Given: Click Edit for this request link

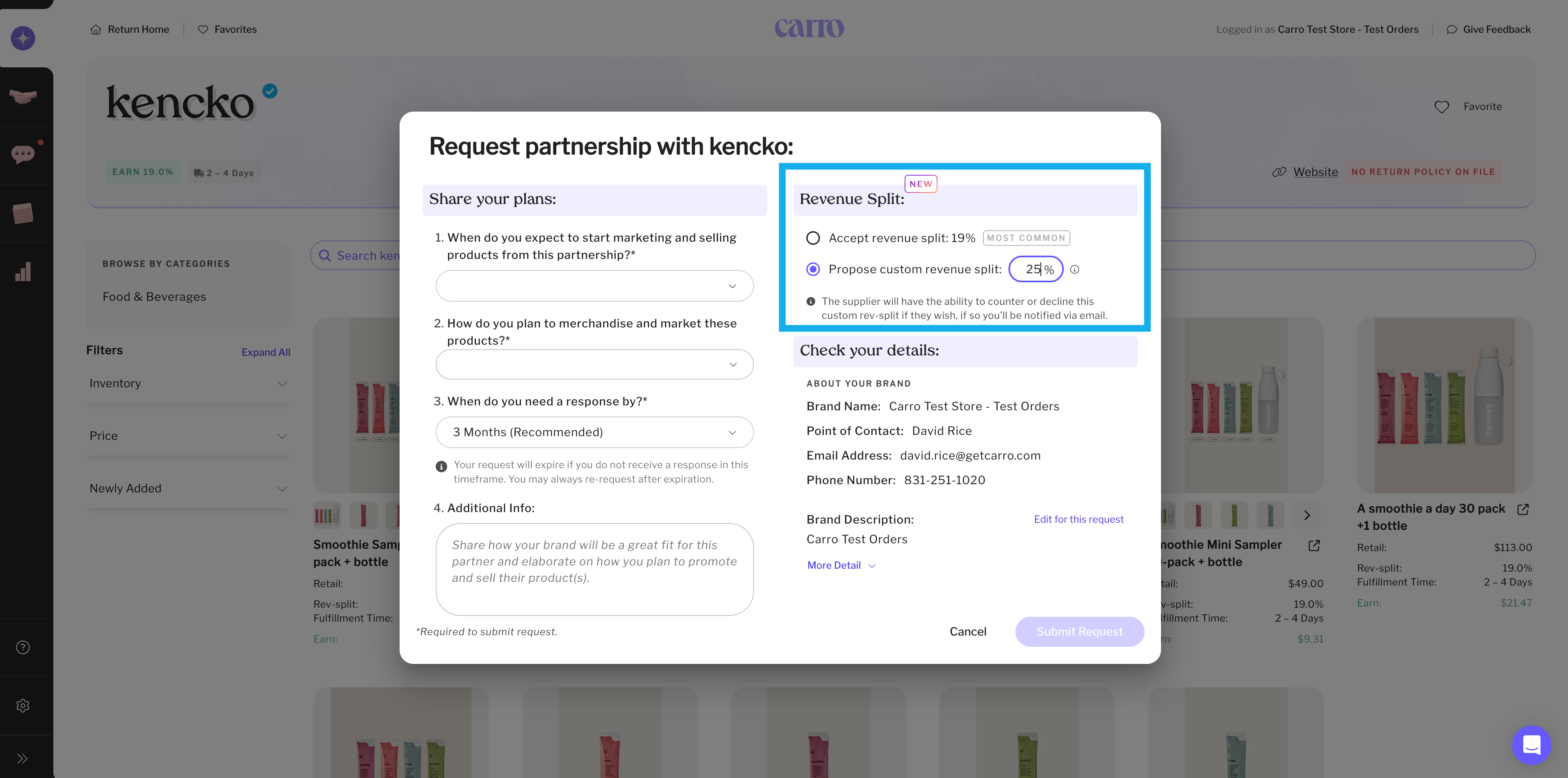Looking at the screenshot, I should click(x=1079, y=519).
